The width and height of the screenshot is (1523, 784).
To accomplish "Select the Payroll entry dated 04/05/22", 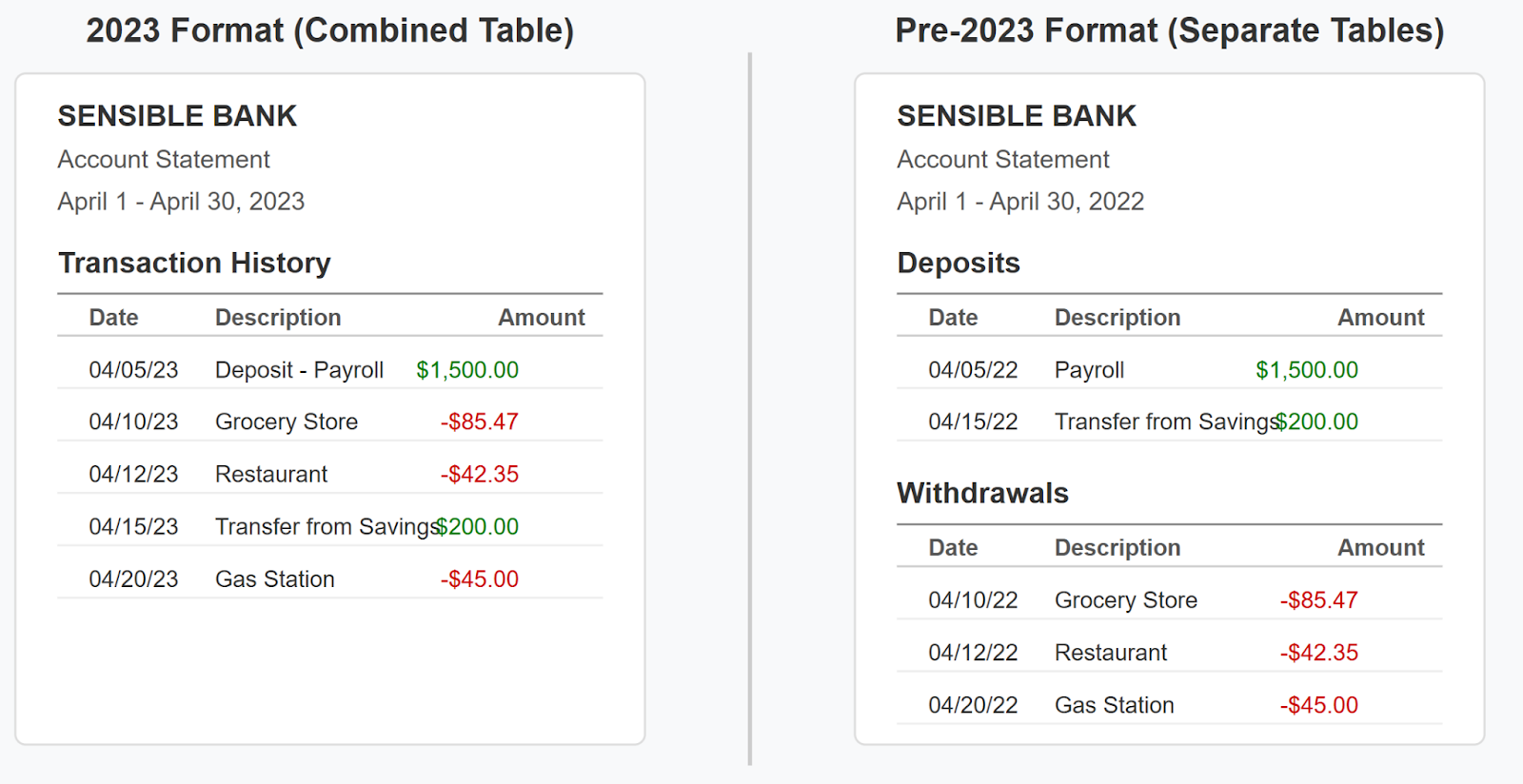I will point(1170,370).
